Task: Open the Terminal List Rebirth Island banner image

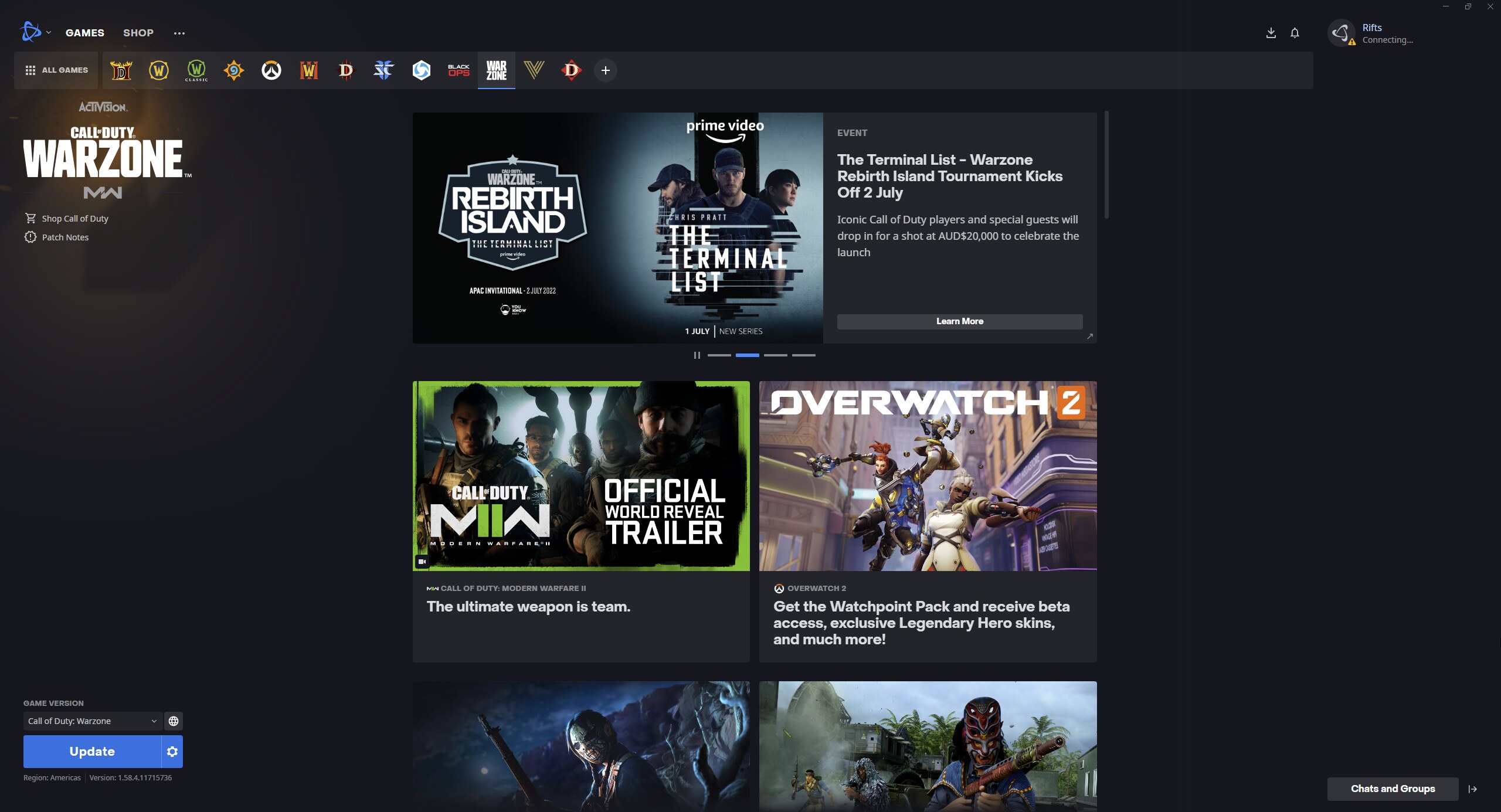Action: (618, 228)
